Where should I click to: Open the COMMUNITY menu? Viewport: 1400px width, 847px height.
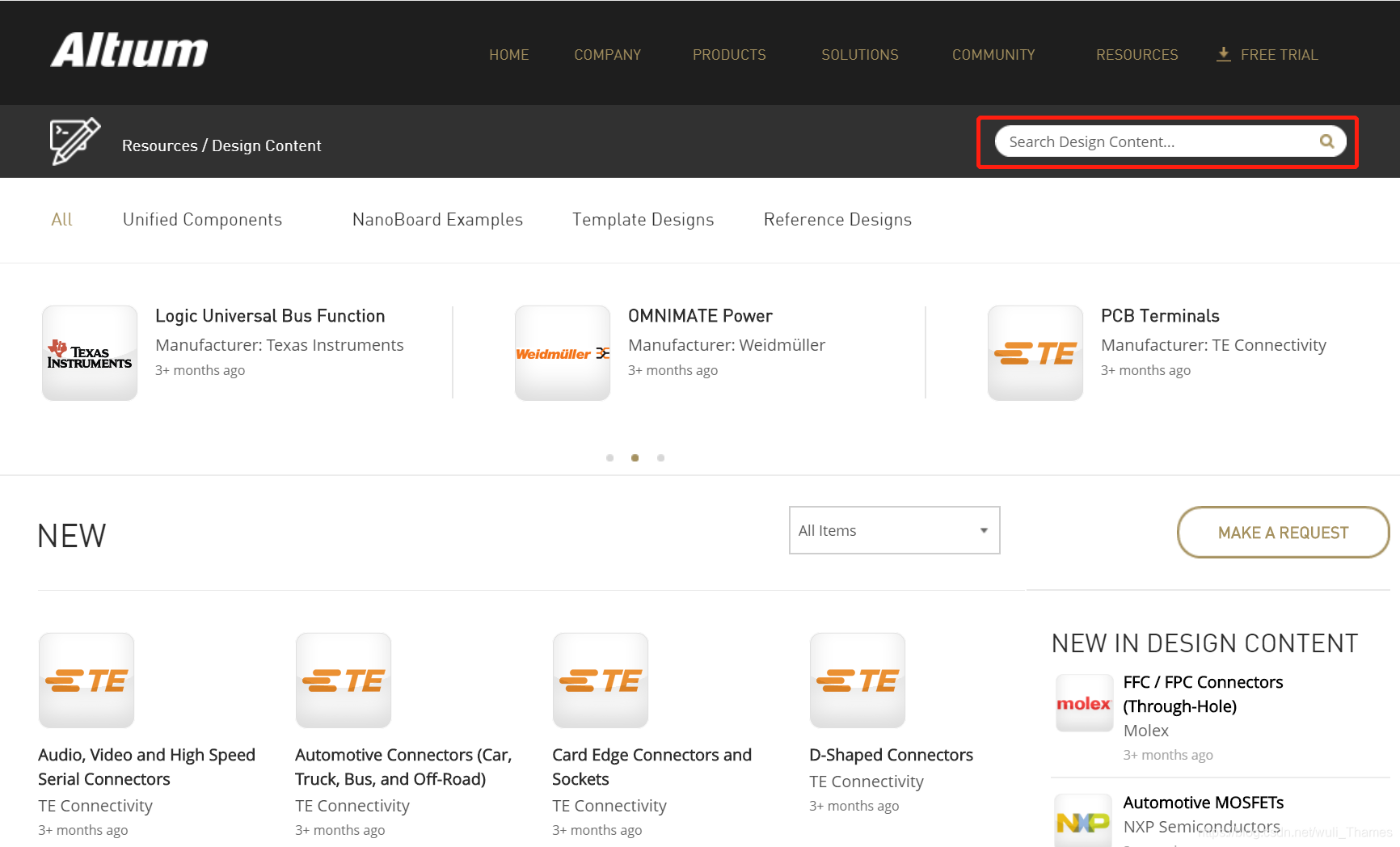tap(993, 55)
